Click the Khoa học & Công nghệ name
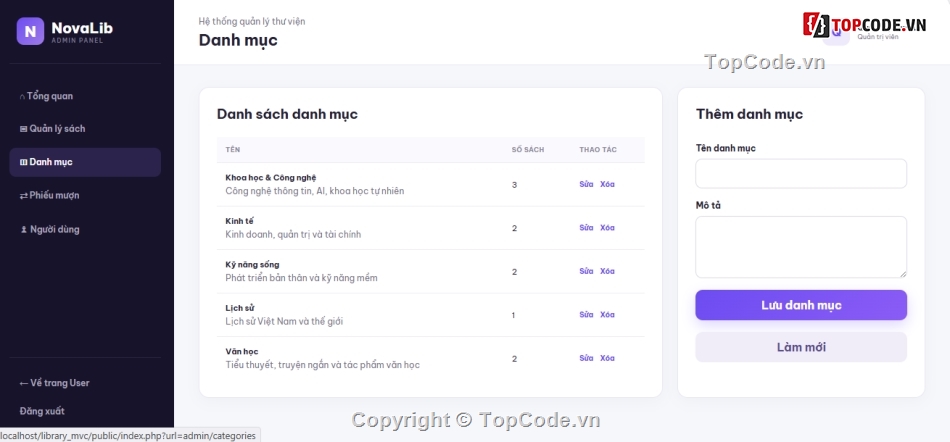Image resolution: width=950 pixels, height=442 pixels. (271, 178)
